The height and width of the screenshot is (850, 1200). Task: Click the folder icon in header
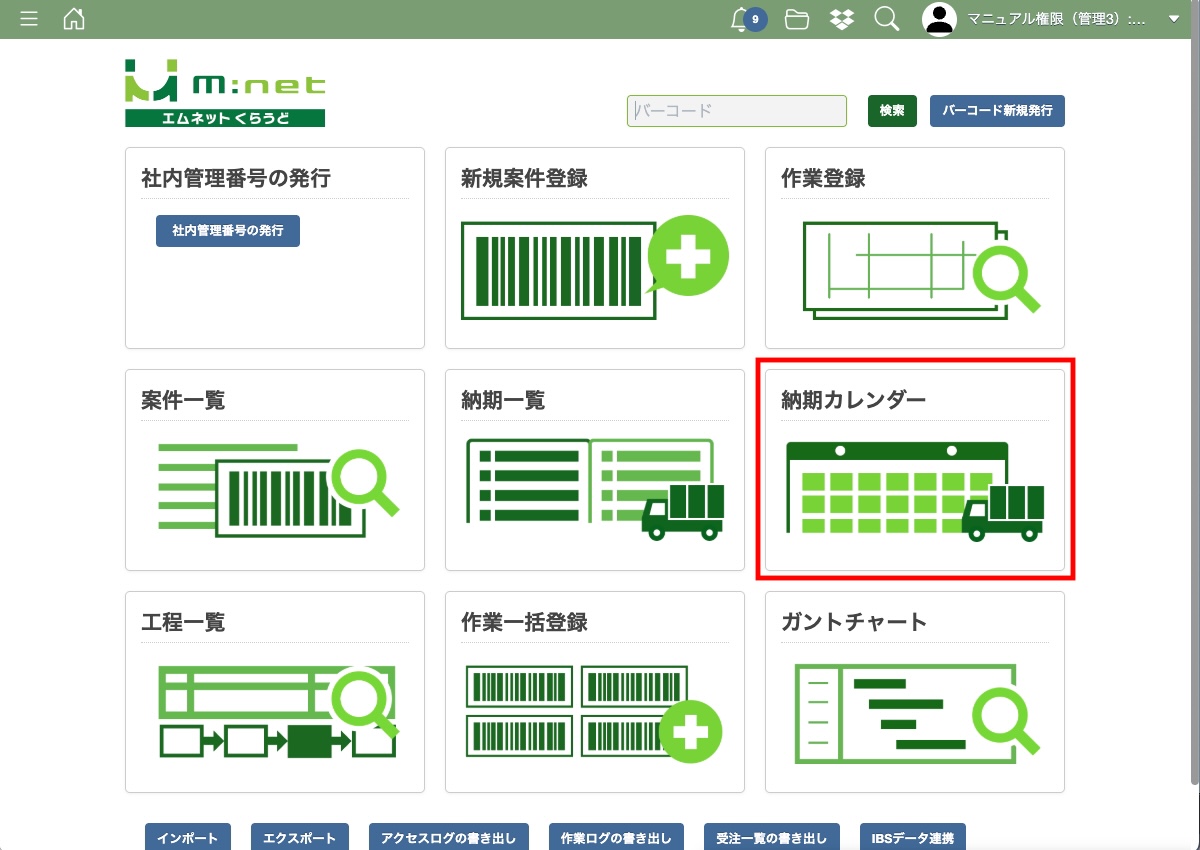tap(797, 19)
